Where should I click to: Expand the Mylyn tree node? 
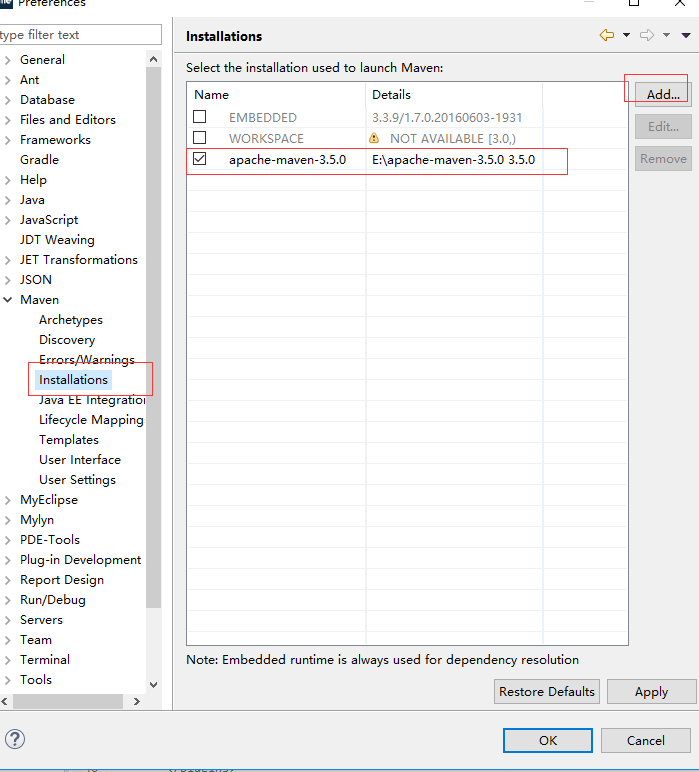click(7, 520)
